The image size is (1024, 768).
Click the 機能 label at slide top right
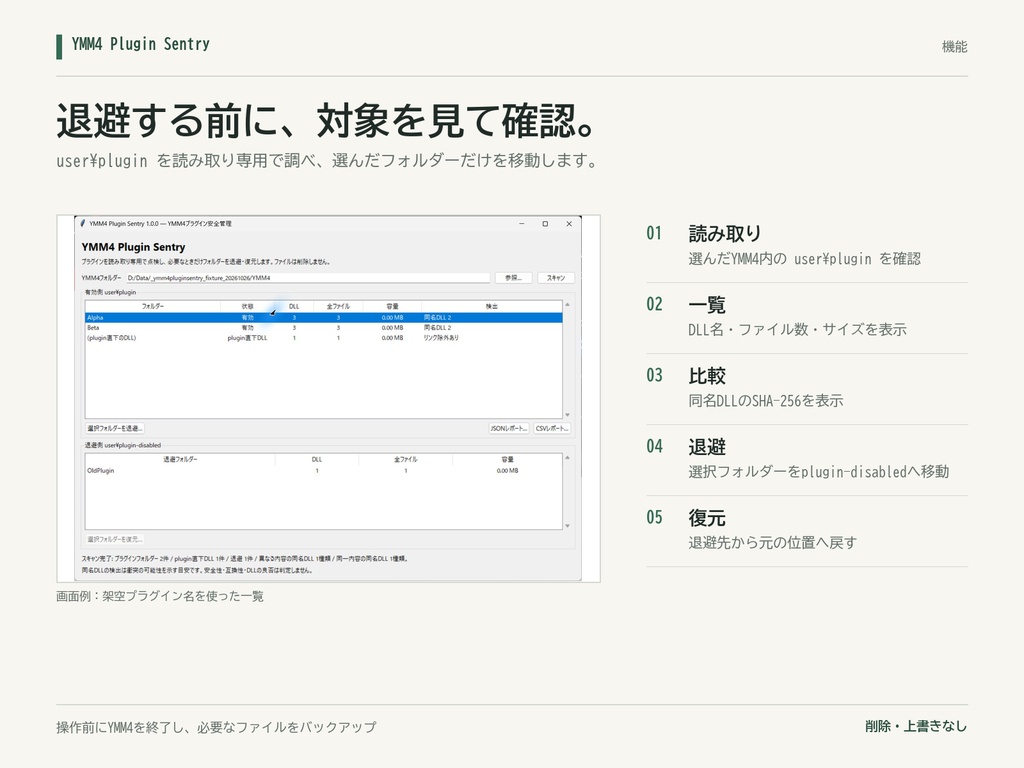pyautogui.click(x=955, y=46)
